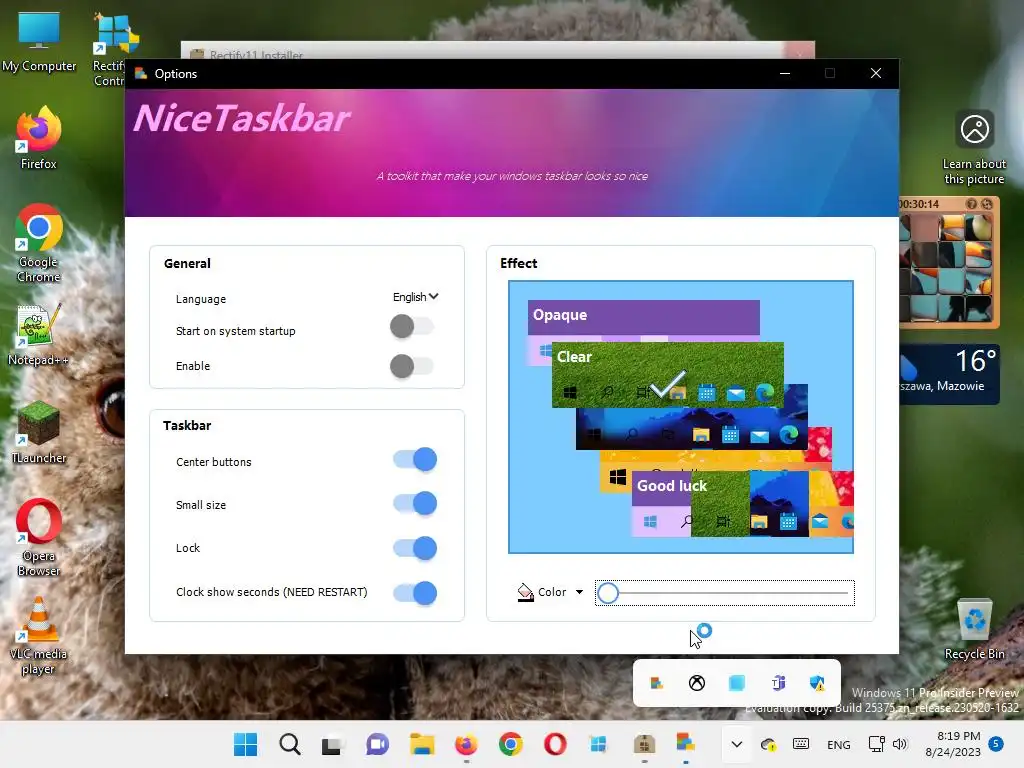
Task: Launch VLC media player shortcut
Action: coord(39,635)
